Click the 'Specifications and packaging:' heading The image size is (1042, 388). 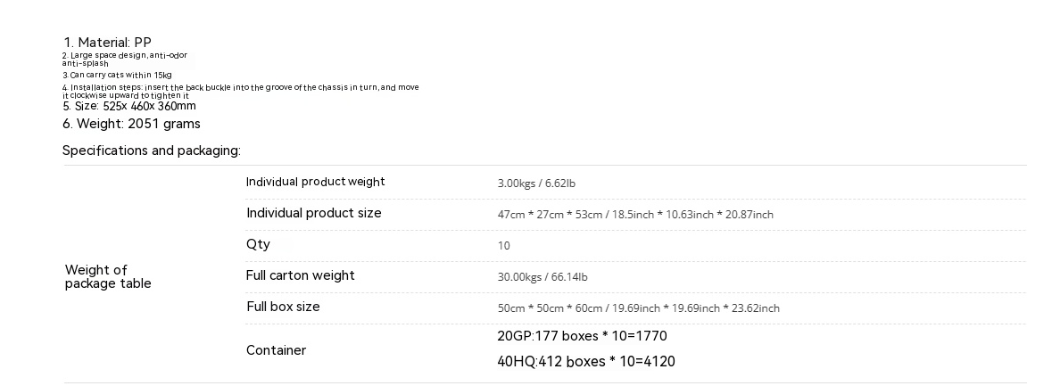pos(152,151)
